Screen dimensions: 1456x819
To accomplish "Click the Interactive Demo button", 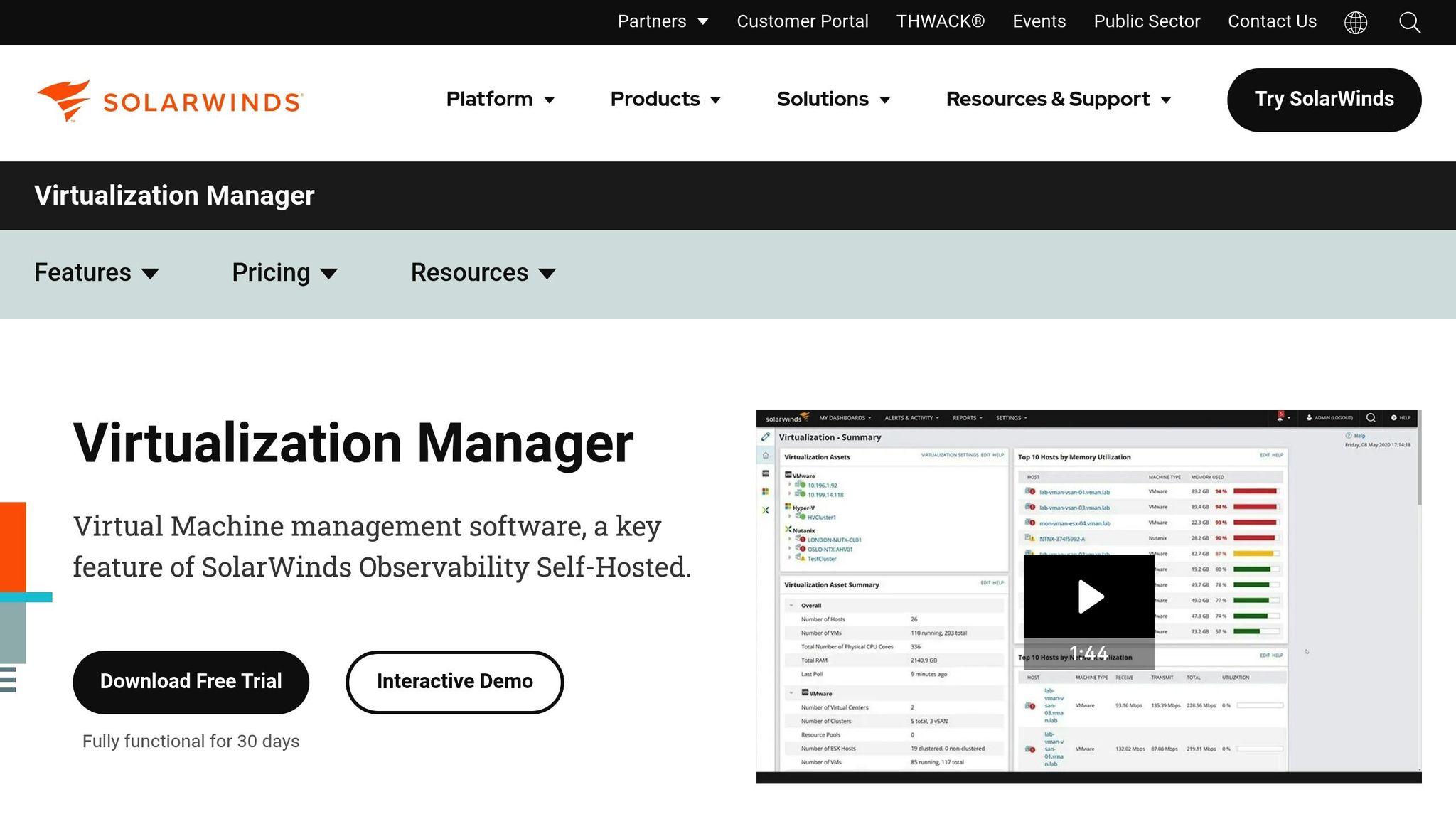I will click(454, 681).
